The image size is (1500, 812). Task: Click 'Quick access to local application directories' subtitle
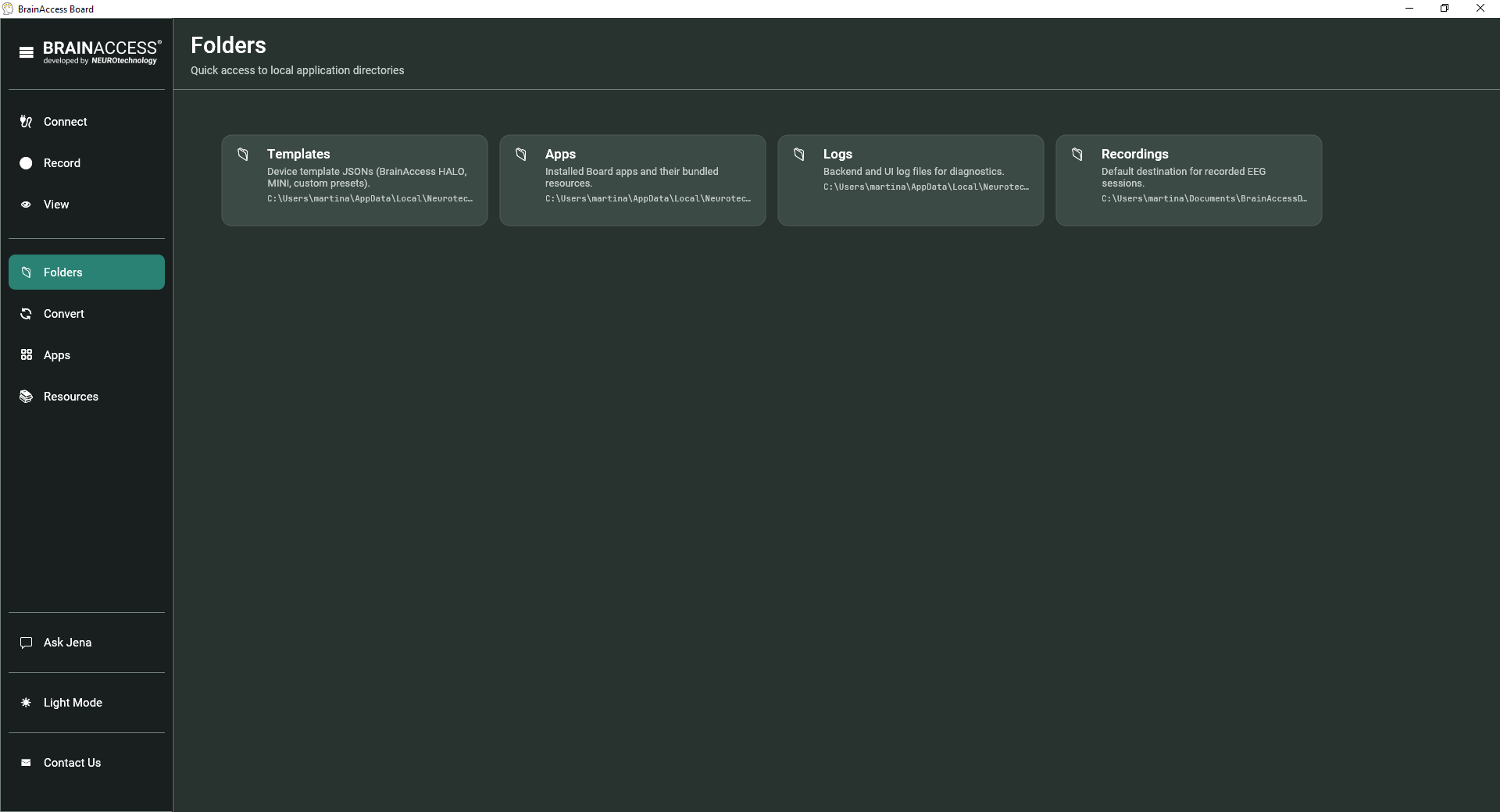pyautogui.click(x=298, y=70)
